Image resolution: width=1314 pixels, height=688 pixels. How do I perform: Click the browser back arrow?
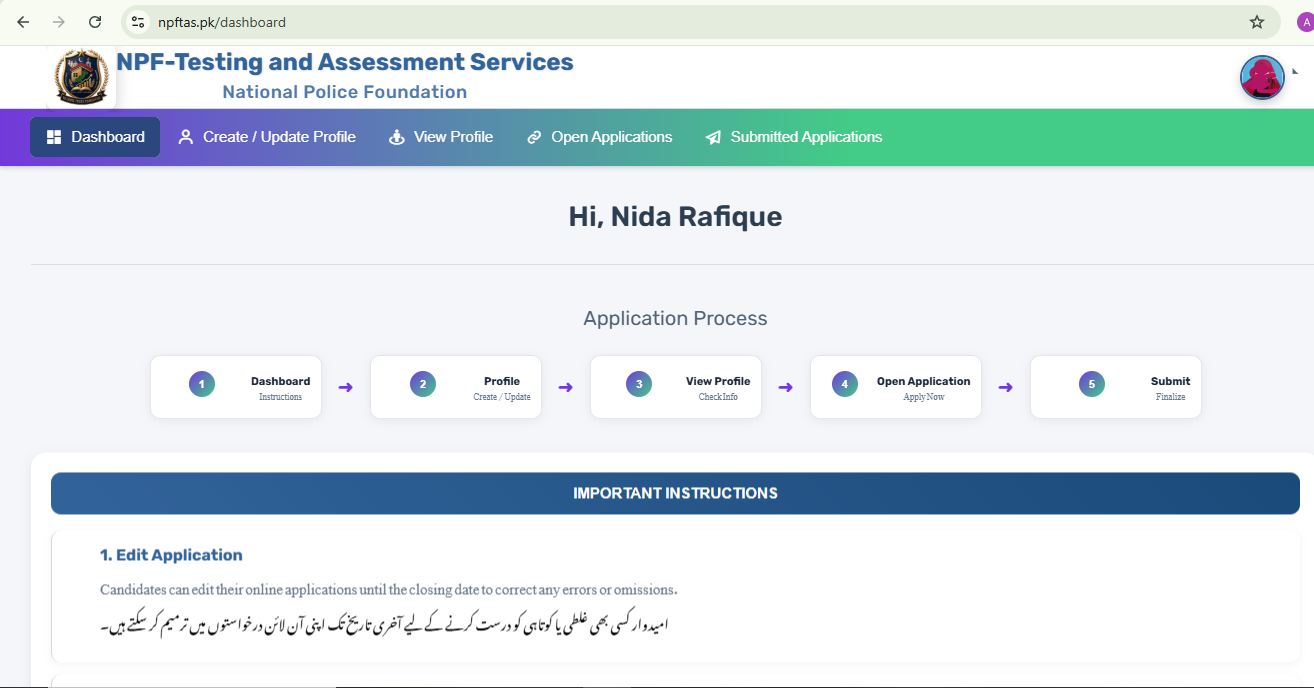point(23,22)
